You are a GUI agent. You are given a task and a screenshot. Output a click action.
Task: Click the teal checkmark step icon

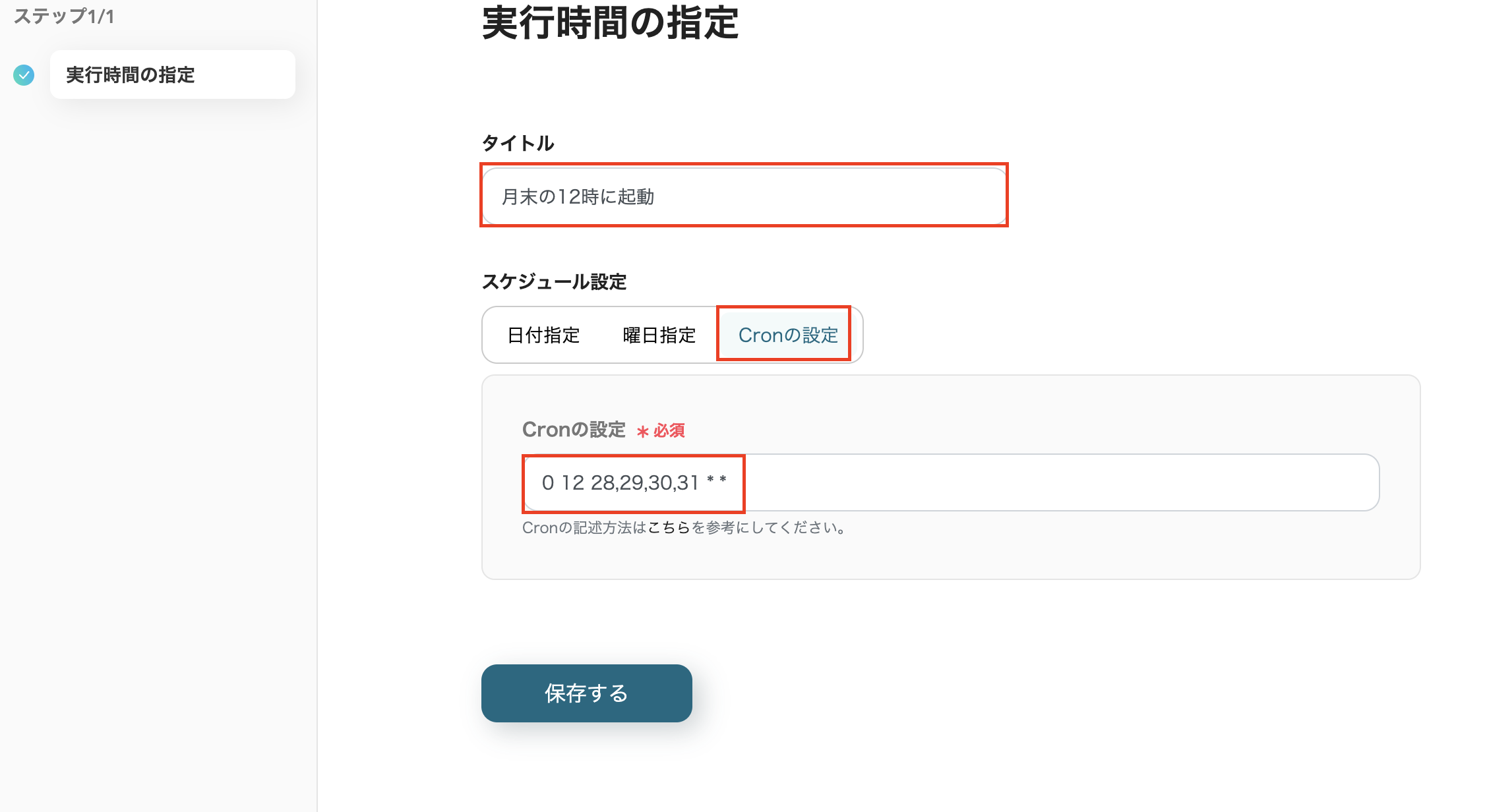click(x=24, y=75)
